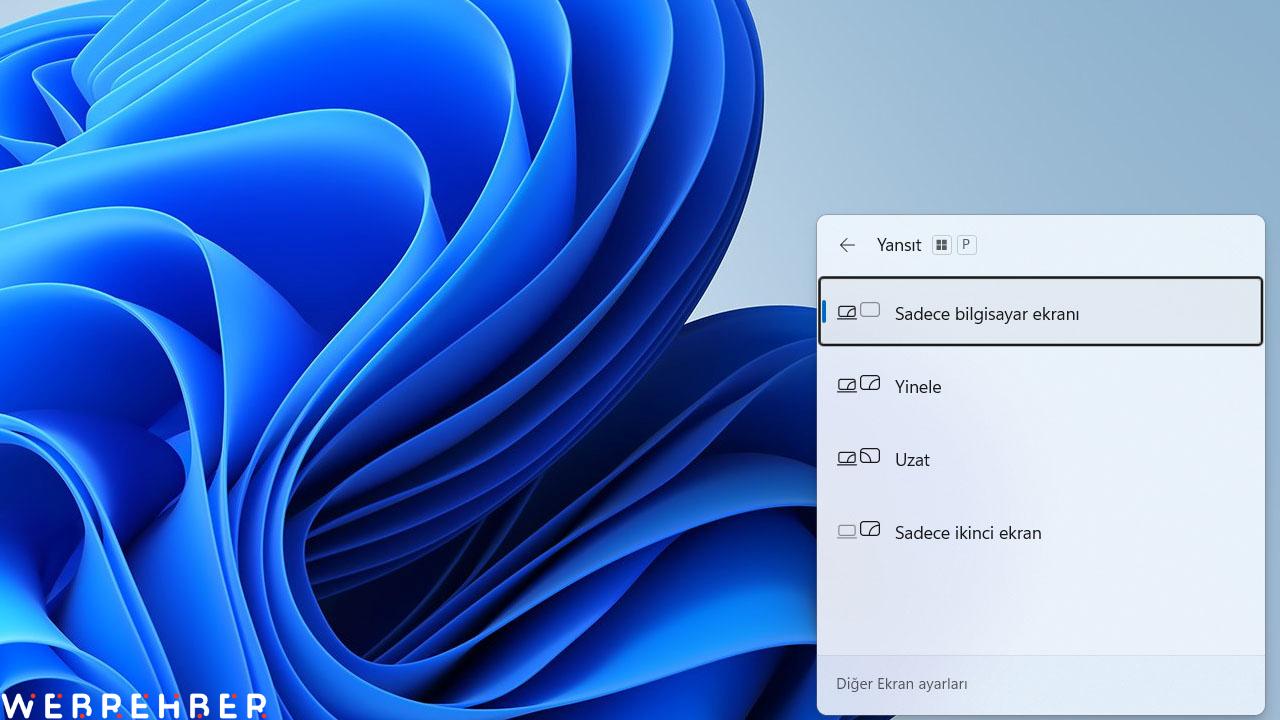1280x720 pixels.
Task: Switch to Sadece ikinci ekran
Action: point(1040,532)
